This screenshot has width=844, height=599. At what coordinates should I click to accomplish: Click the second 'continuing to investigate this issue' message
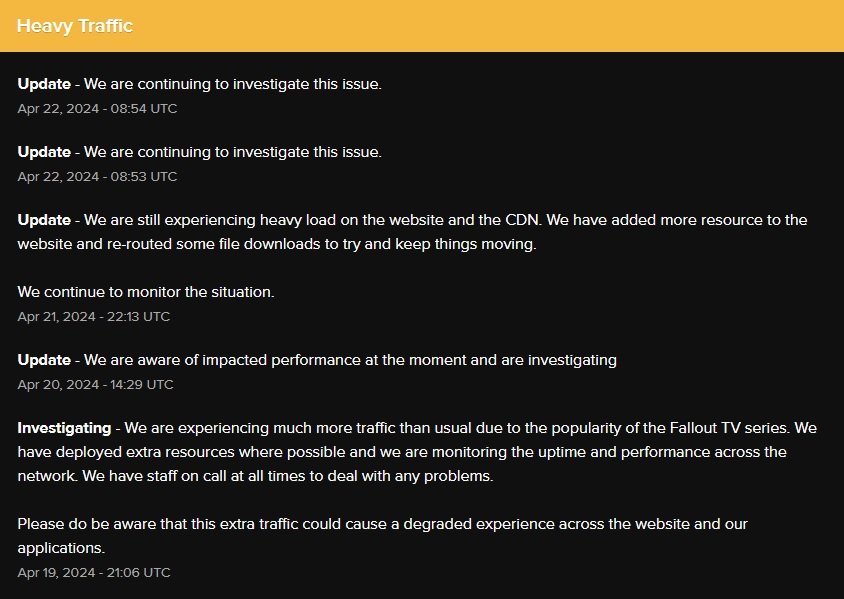[x=233, y=152]
